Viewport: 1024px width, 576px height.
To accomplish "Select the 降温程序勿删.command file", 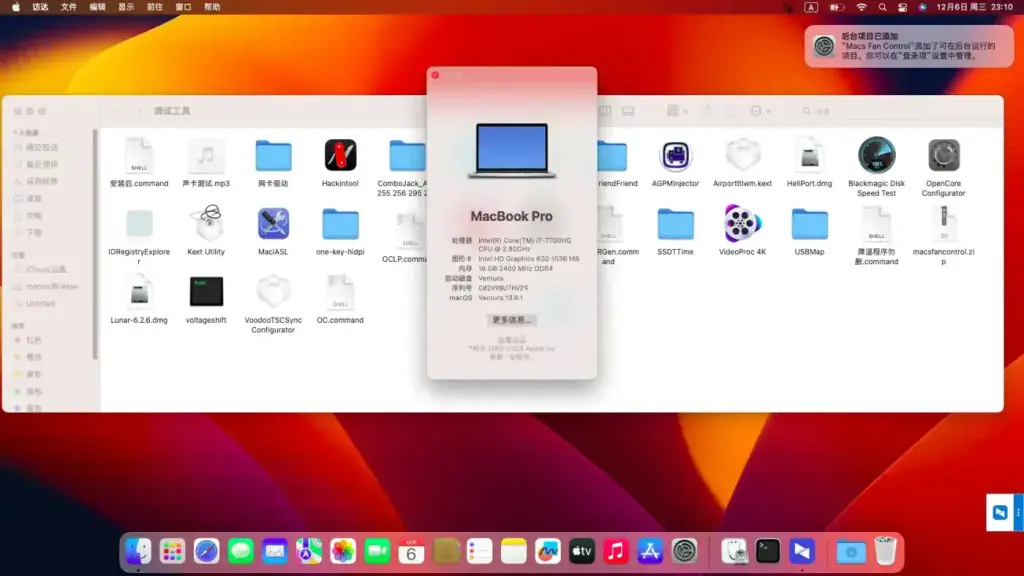I will click(x=876, y=224).
